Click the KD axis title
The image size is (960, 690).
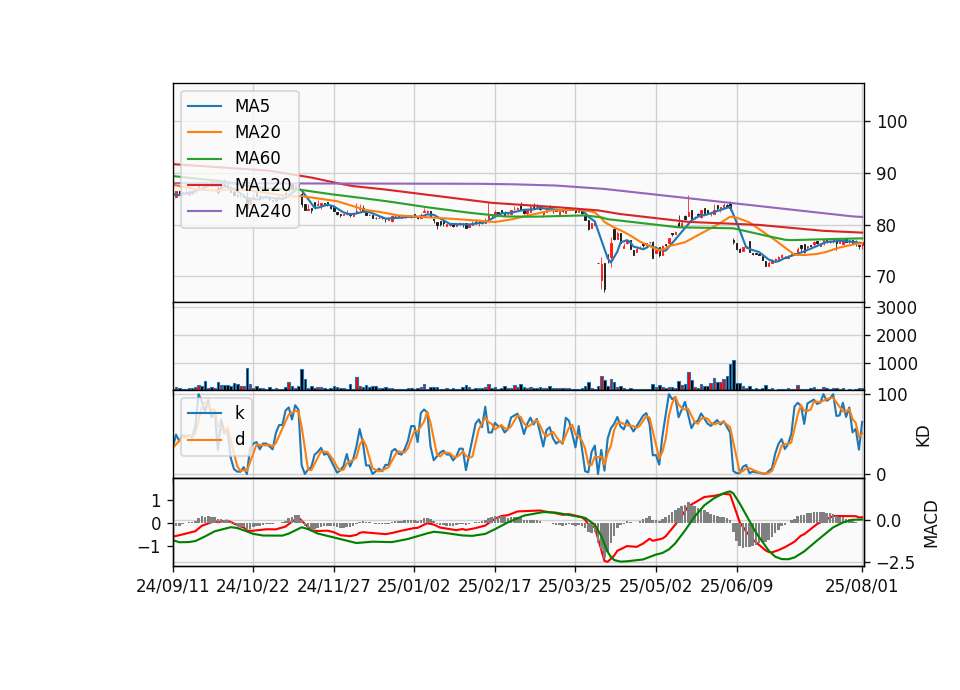923,437
